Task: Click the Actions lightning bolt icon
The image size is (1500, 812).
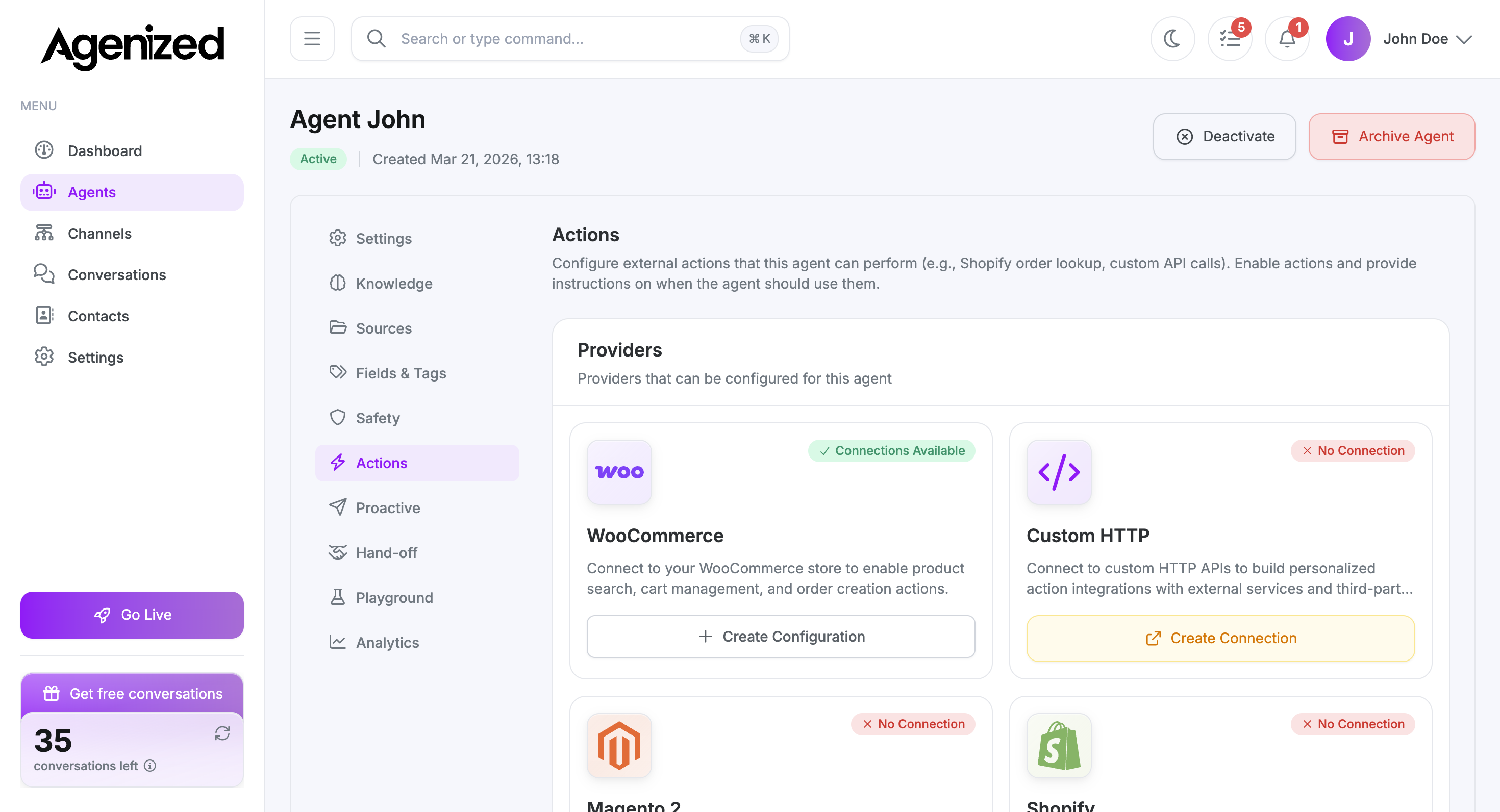Action: pyautogui.click(x=338, y=462)
